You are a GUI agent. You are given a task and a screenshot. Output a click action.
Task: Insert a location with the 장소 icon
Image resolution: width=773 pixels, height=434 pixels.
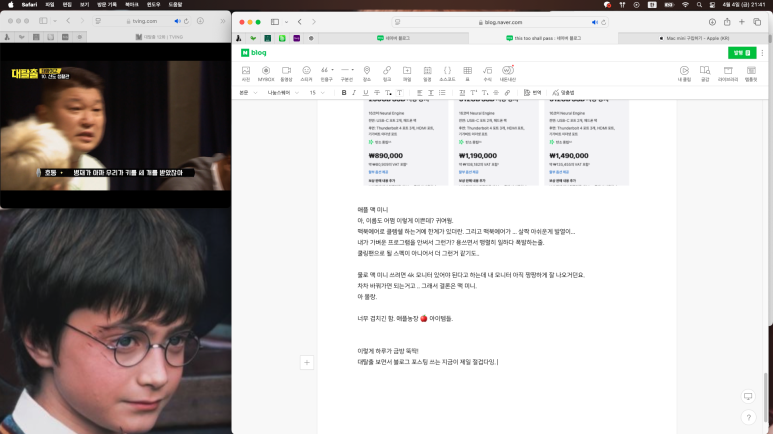366,73
